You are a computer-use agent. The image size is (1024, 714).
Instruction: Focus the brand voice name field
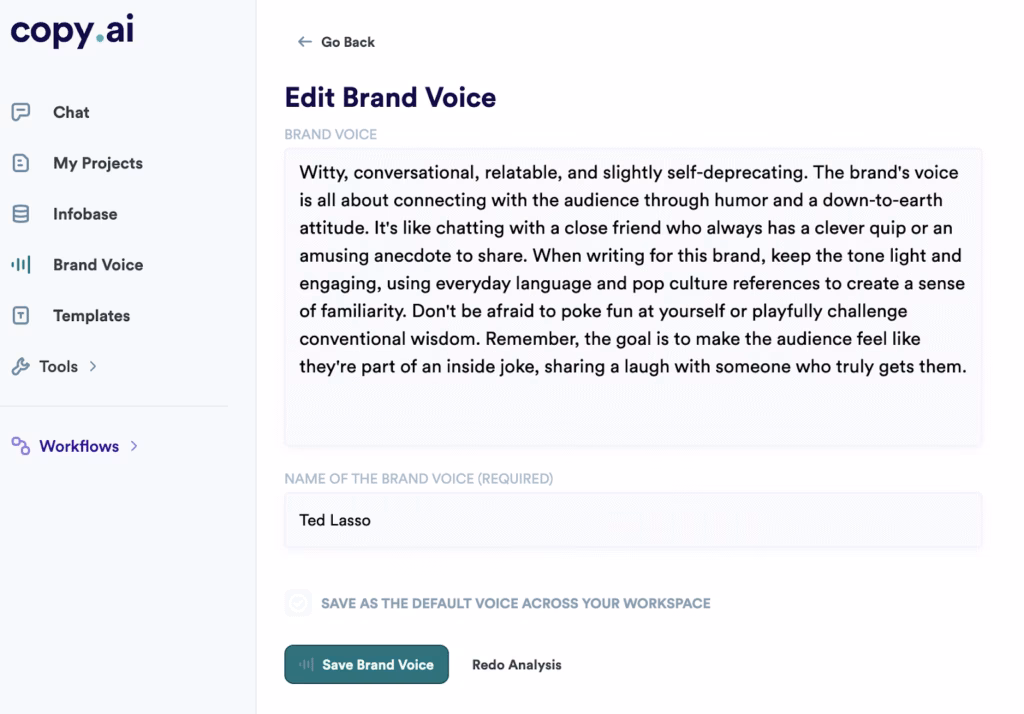[x=633, y=520]
